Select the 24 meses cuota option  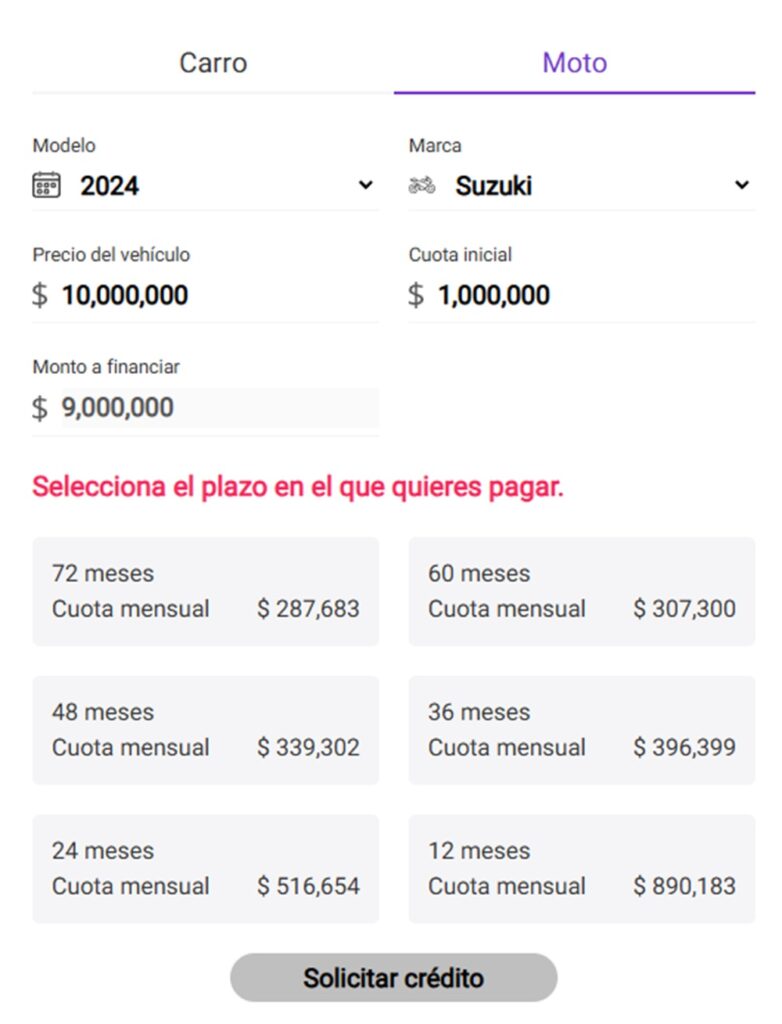click(x=205, y=868)
